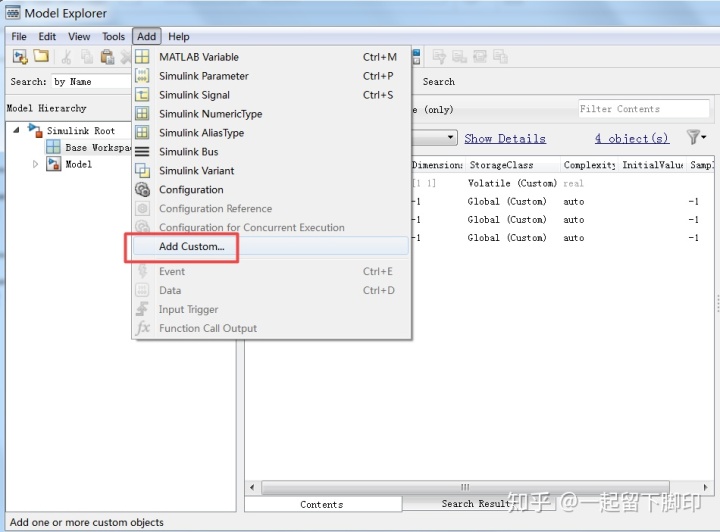Select Base Workspace in hierarchy
Screen dimensions: 720x532
click(x=97, y=147)
